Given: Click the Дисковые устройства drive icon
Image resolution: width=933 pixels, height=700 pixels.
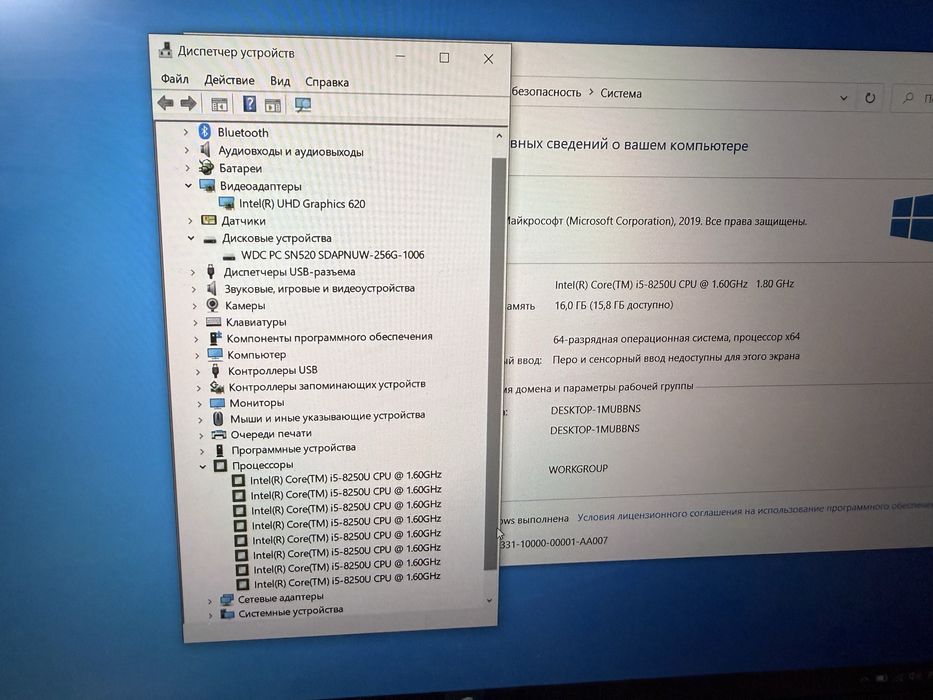Looking at the screenshot, I should 209,239.
